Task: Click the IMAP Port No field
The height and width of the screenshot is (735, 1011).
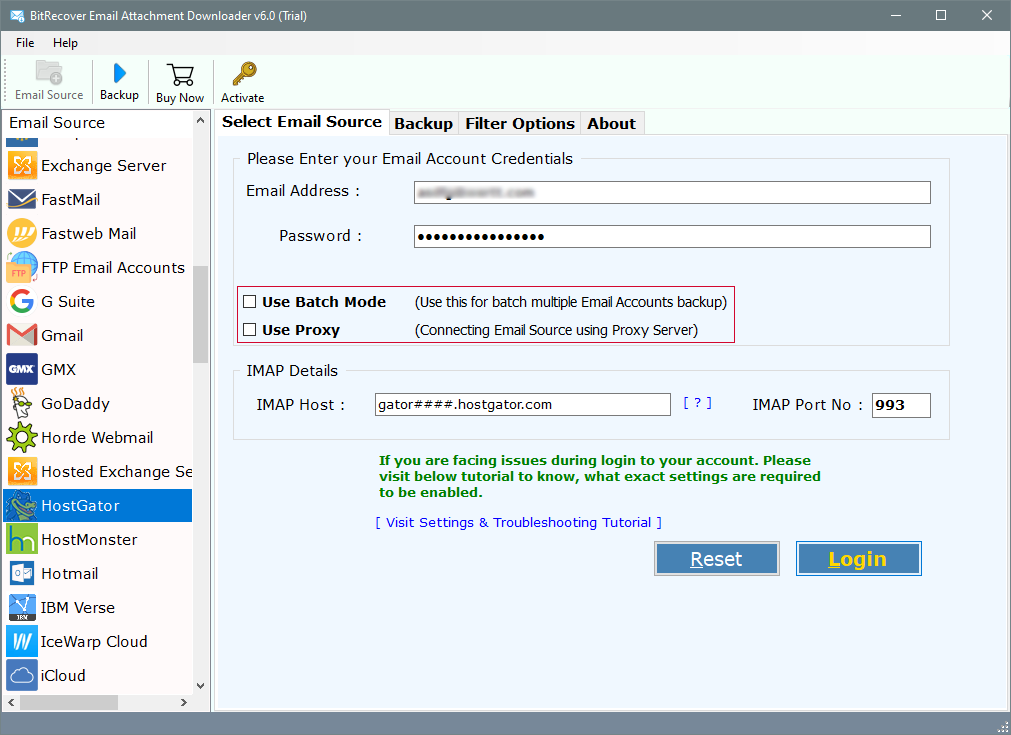Action: pos(901,405)
